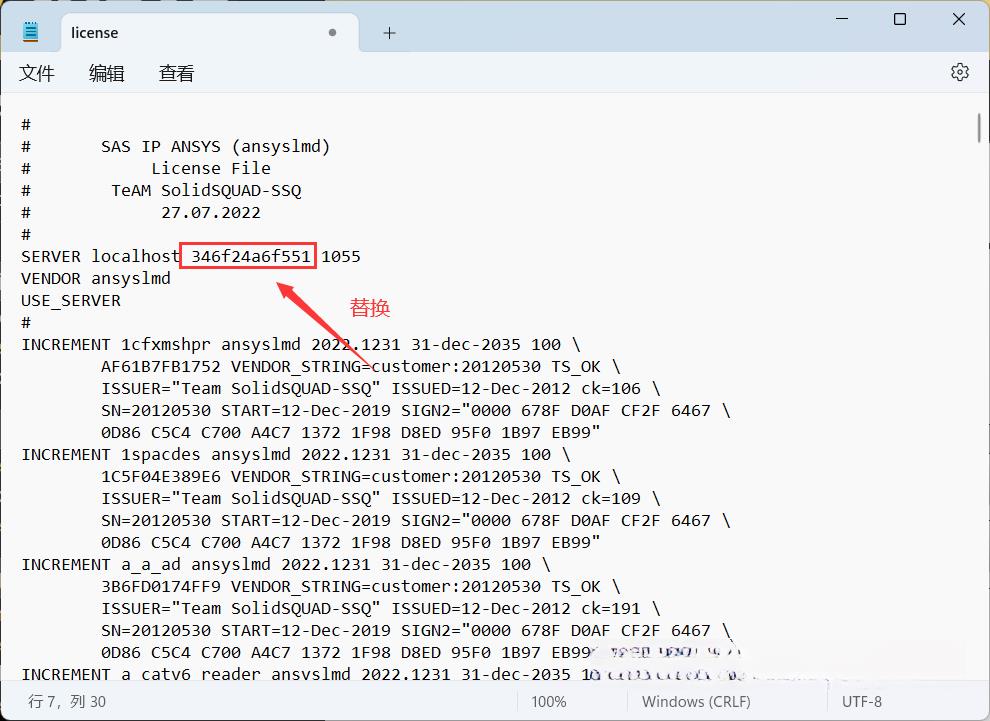Click the 100% zoom status entry

pyautogui.click(x=549, y=701)
